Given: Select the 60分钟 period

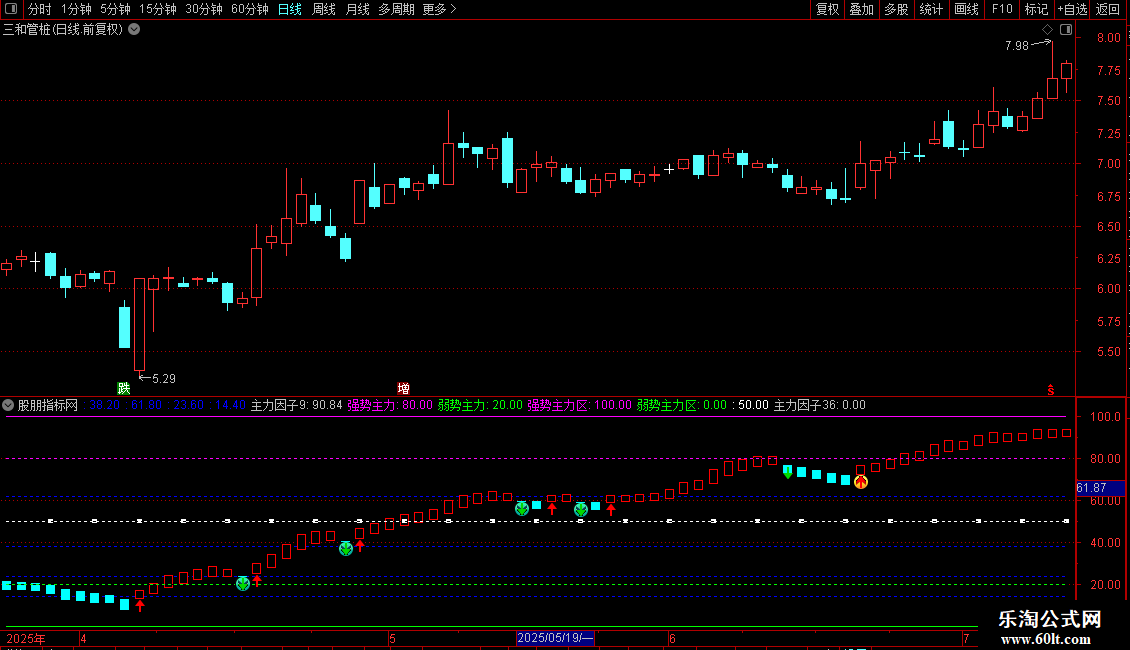Looking at the screenshot, I should pyautogui.click(x=249, y=9).
